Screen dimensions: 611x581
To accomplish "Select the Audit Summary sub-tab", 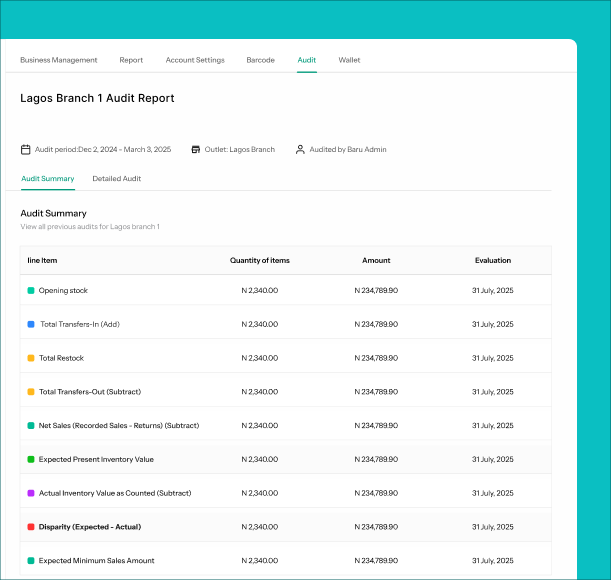I will point(48,178).
